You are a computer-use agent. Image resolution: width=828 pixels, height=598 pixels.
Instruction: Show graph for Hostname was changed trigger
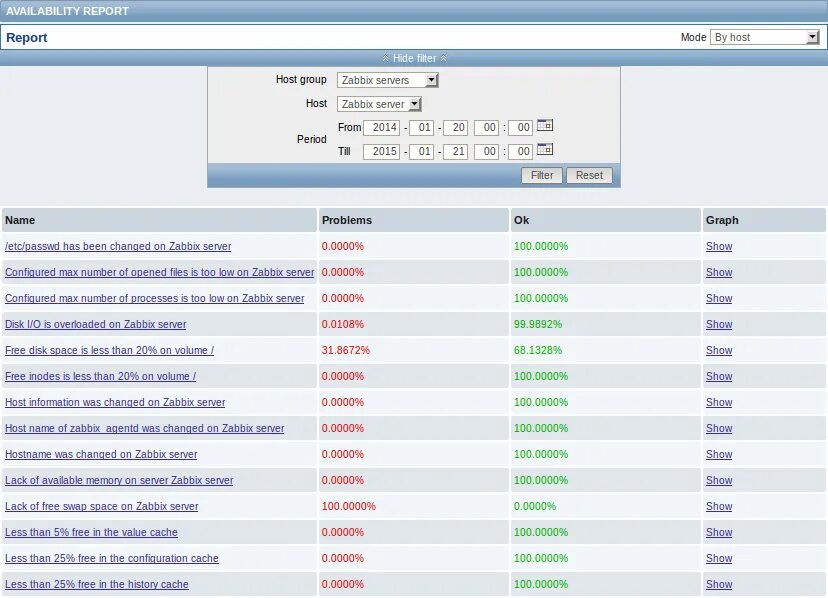[719, 454]
